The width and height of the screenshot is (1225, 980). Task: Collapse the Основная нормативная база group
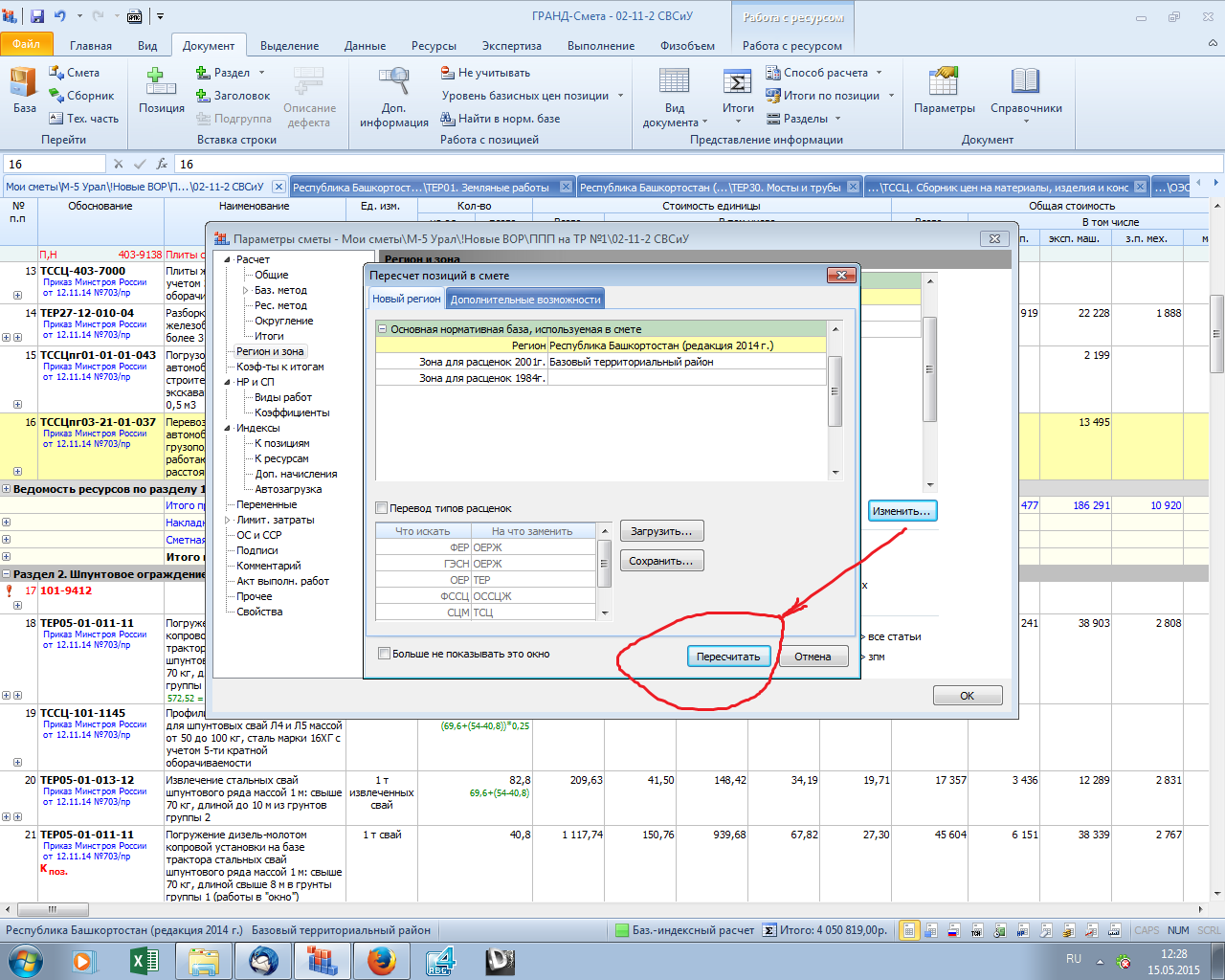coord(383,329)
